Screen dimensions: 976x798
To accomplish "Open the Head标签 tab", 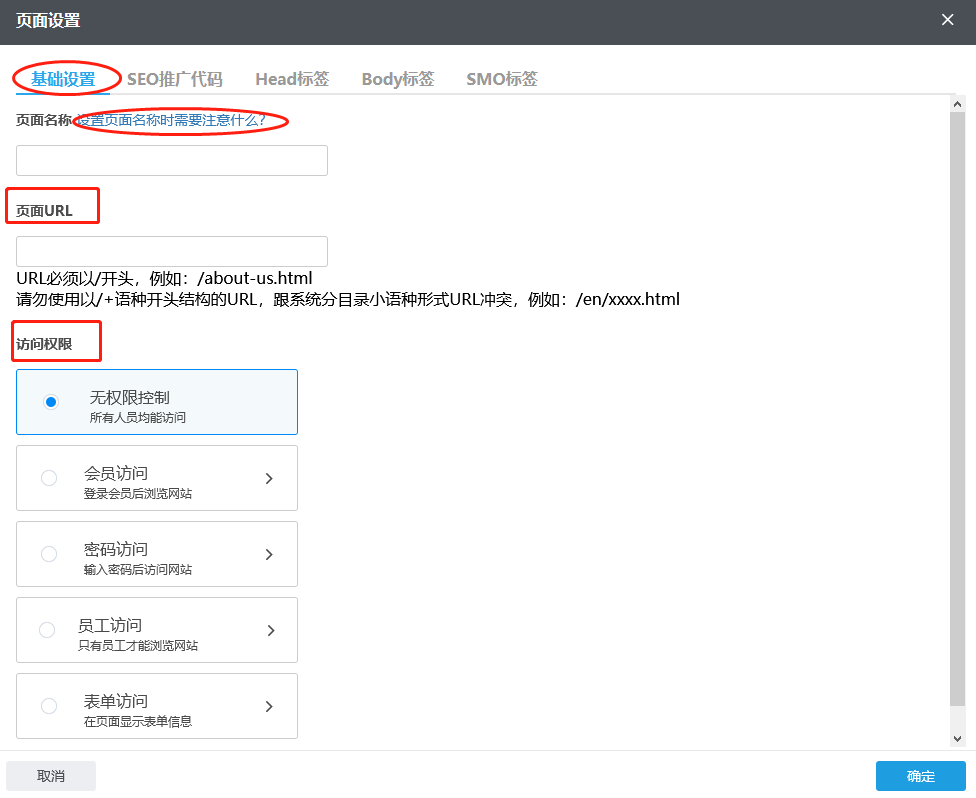I will 291,78.
